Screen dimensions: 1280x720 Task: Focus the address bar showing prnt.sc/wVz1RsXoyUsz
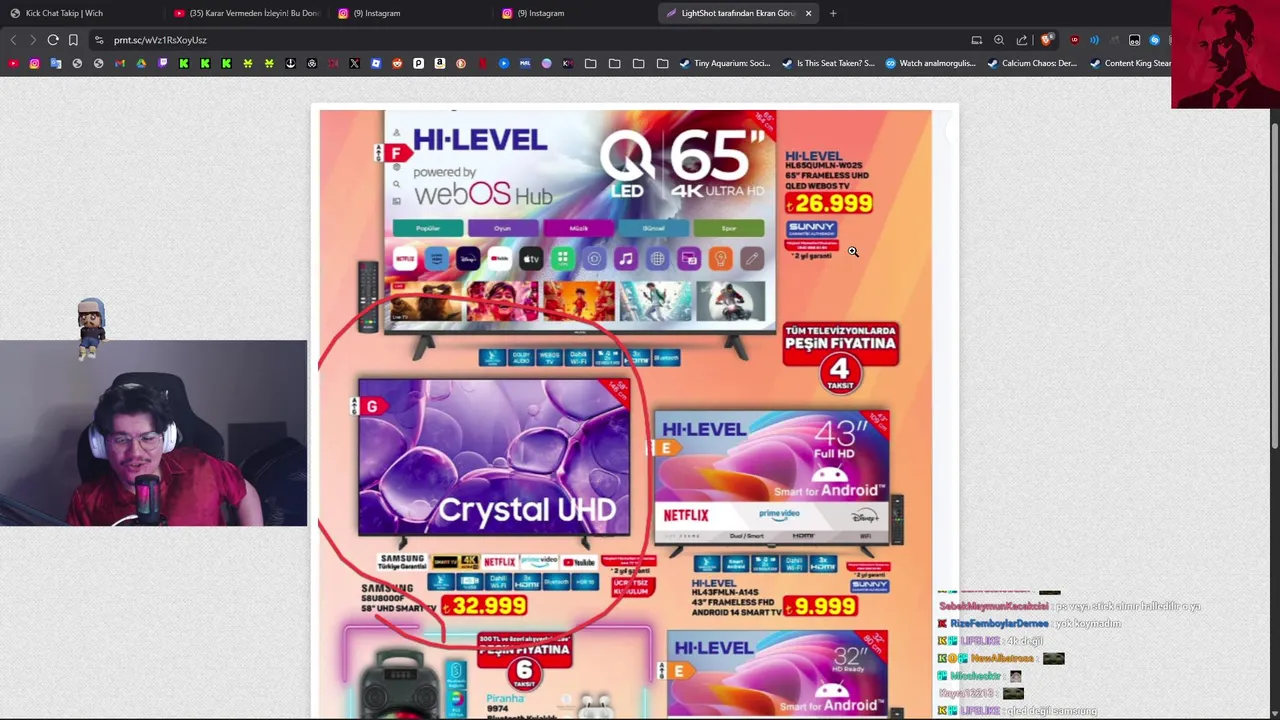click(x=530, y=40)
